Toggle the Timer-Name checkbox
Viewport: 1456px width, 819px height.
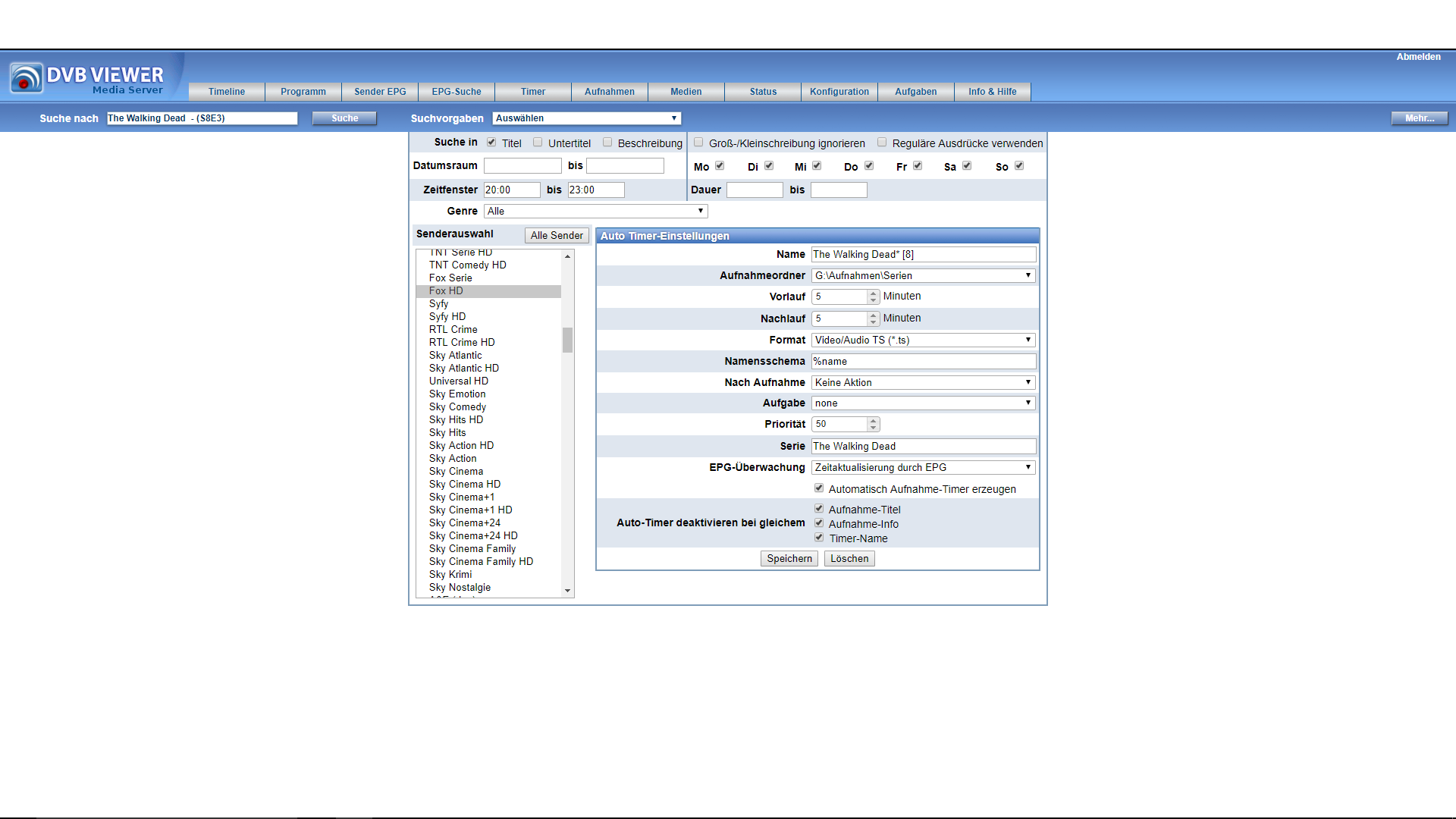click(819, 538)
